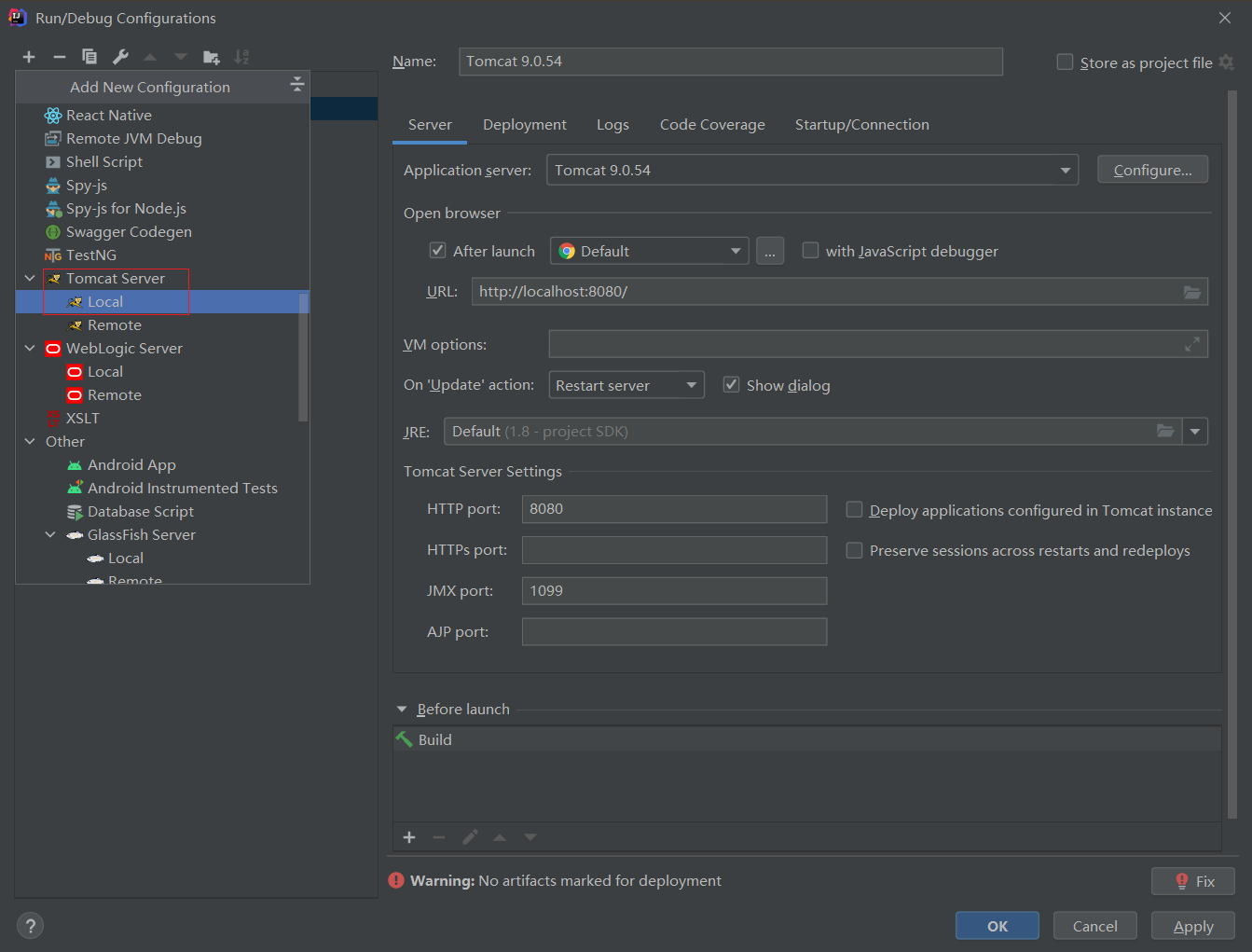Click the Copy Configuration icon
Image resolution: width=1252 pixels, height=952 pixels.
89,57
